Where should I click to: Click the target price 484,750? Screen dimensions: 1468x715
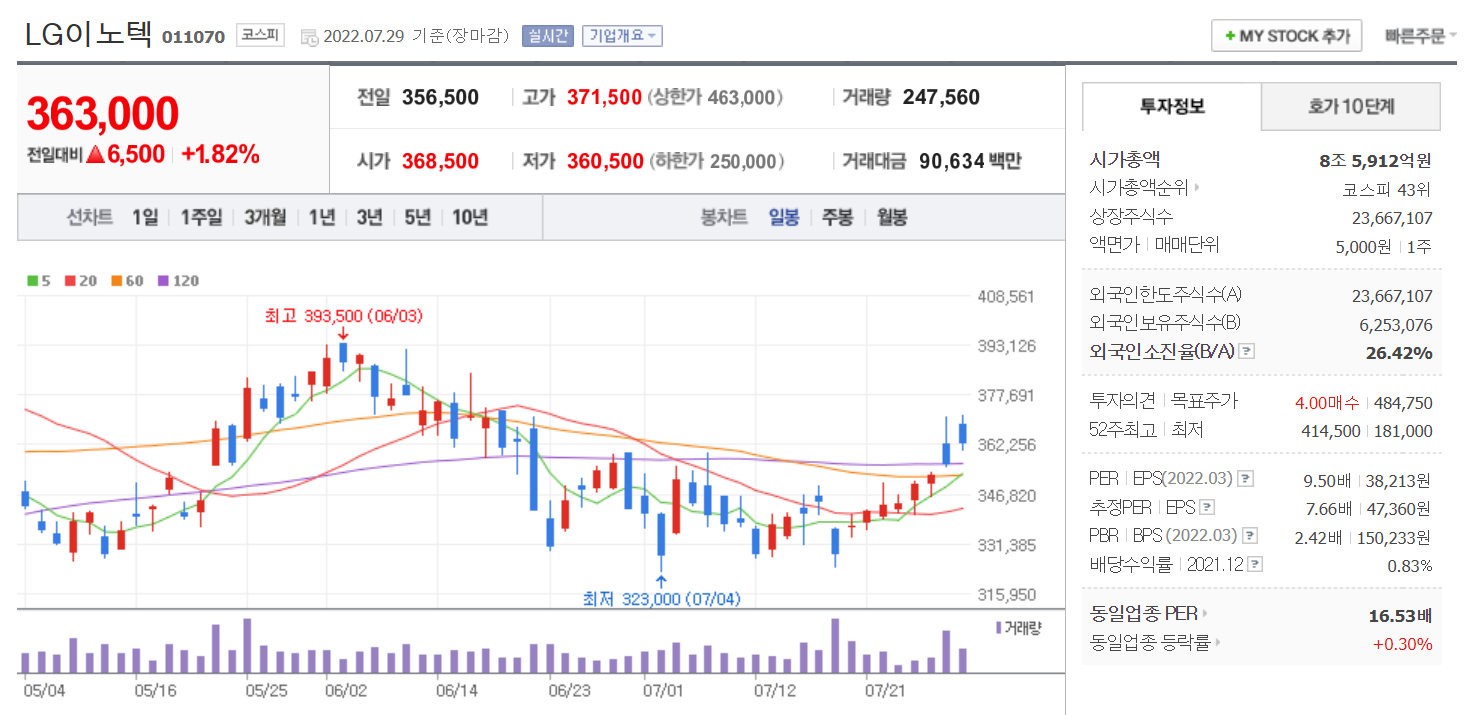1402,403
